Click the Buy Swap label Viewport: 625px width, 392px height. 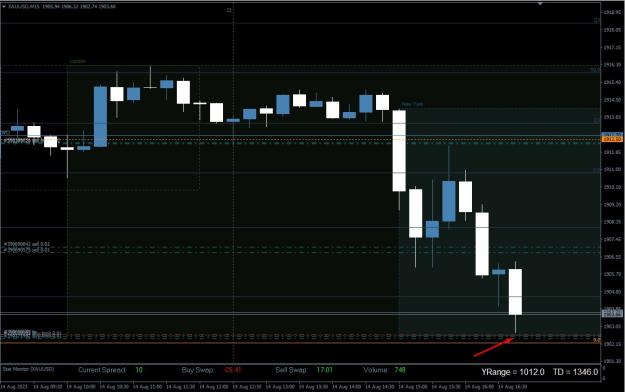[198, 370]
